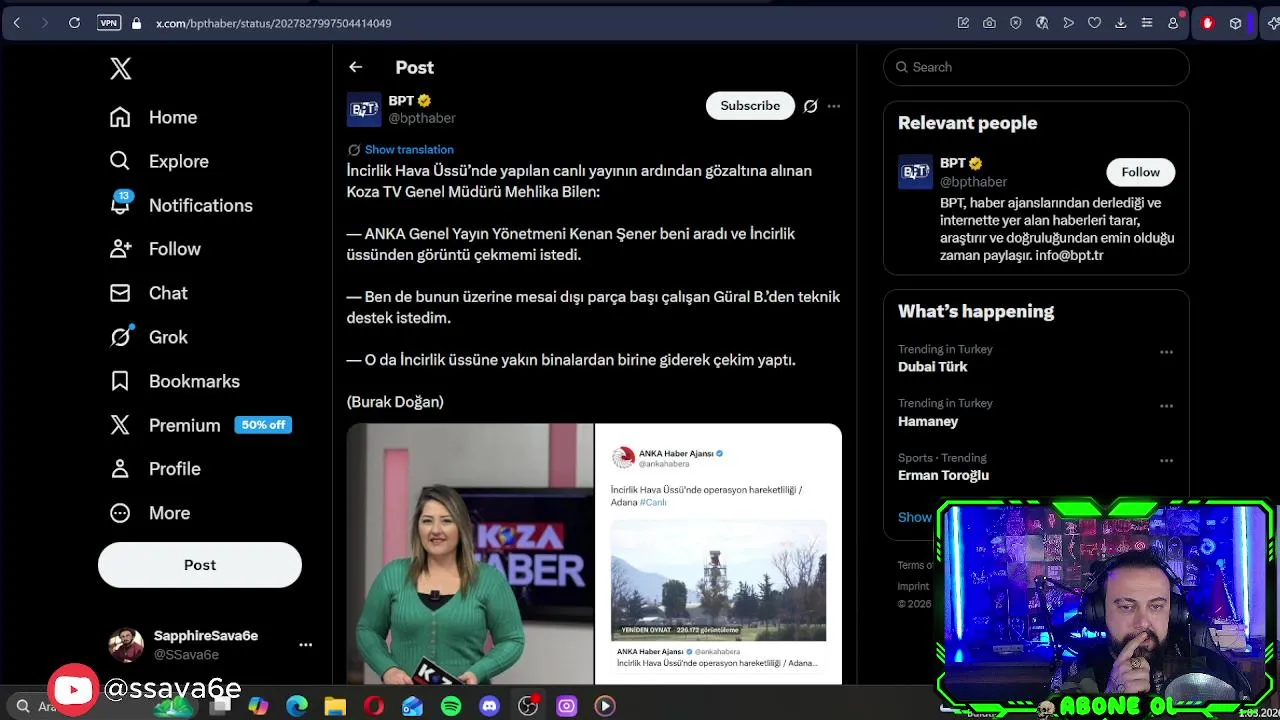Open Chat in the sidebar
1280x720 pixels.
point(149,293)
